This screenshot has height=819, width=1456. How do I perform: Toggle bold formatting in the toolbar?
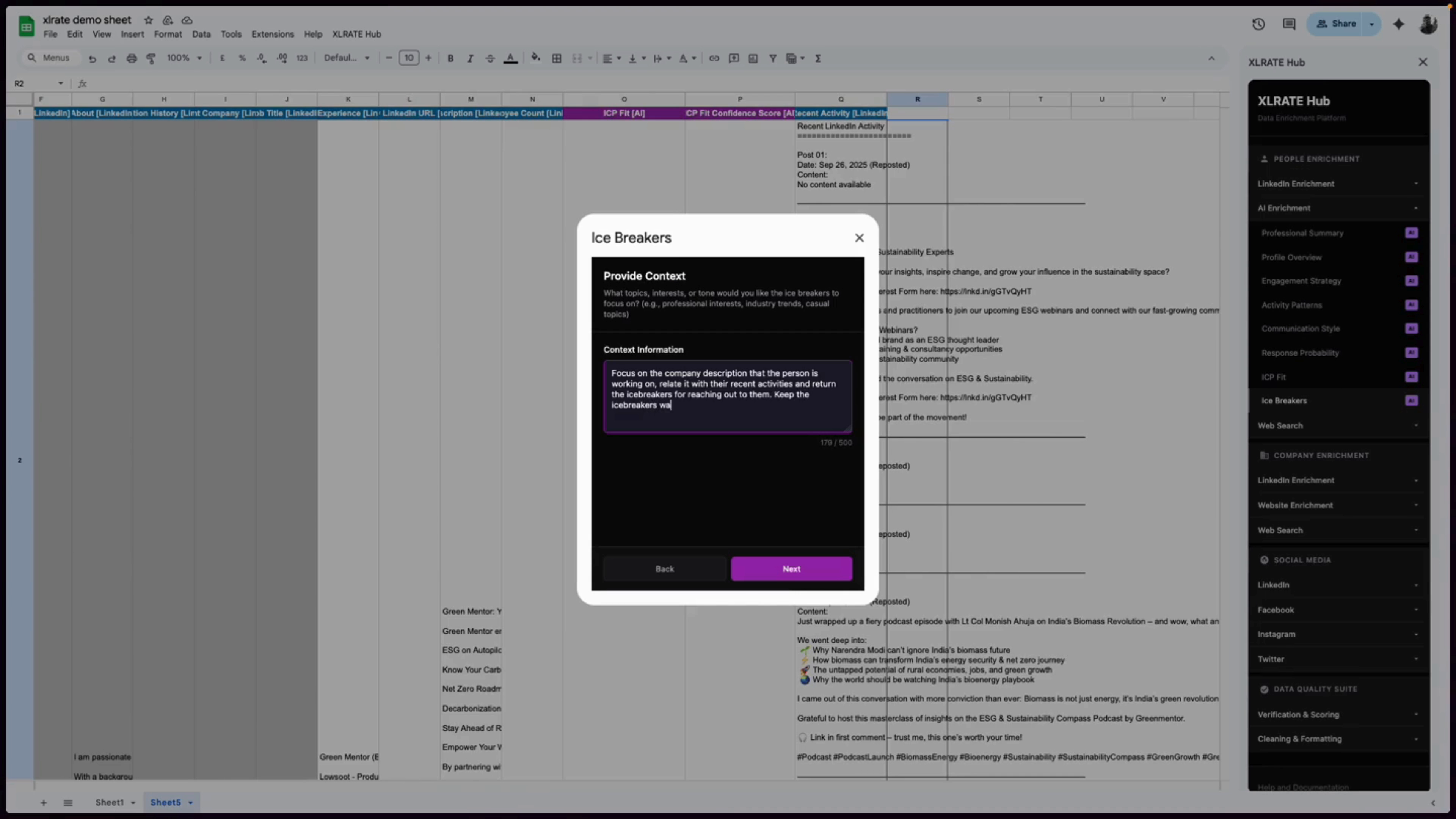pyautogui.click(x=450, y=58)
